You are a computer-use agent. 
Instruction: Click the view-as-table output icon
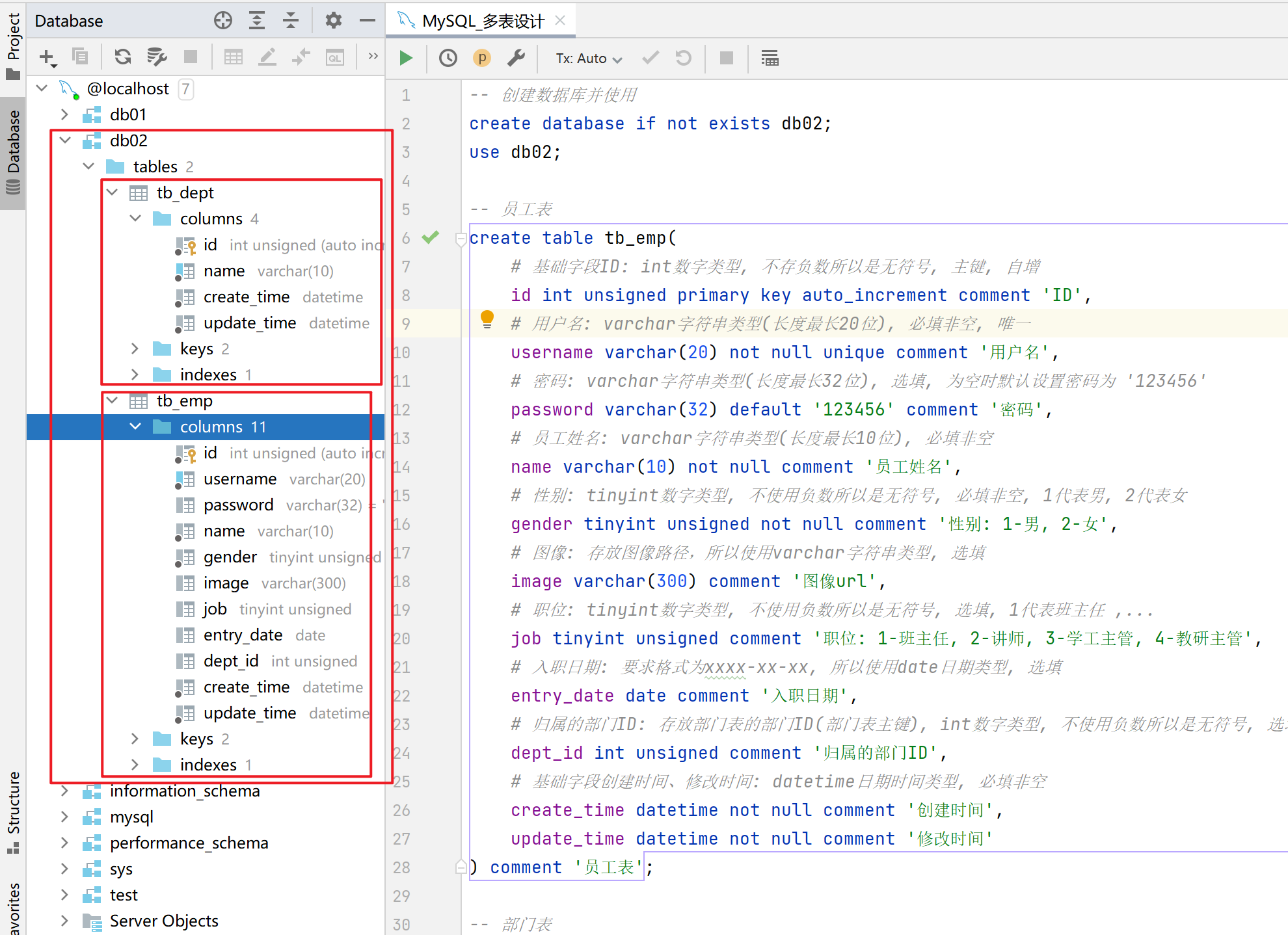(x=770, y=59)
